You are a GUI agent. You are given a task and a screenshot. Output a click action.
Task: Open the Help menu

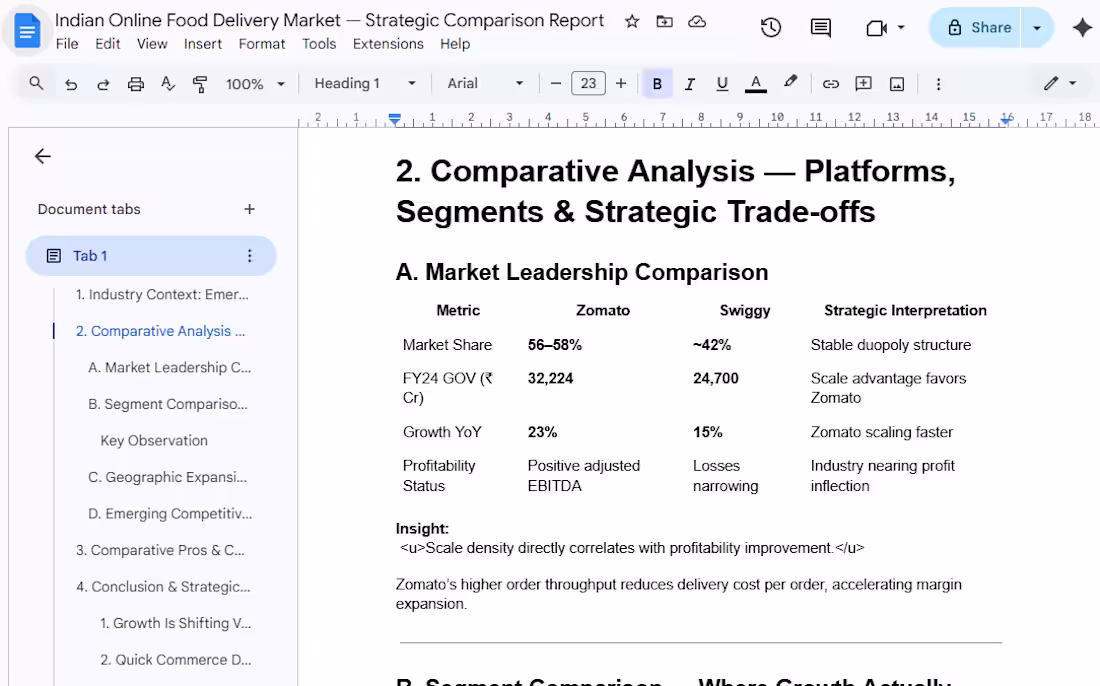tap(455, 43)
